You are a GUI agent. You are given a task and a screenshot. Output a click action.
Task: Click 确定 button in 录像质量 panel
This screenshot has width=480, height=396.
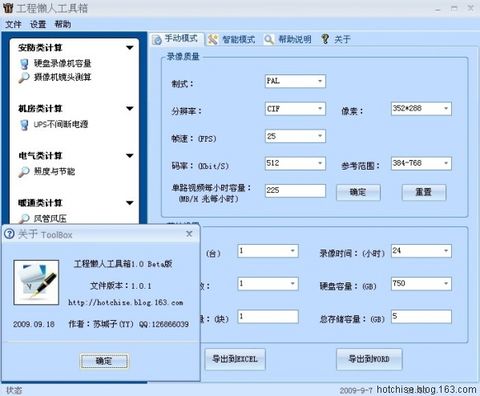point(358,192)
